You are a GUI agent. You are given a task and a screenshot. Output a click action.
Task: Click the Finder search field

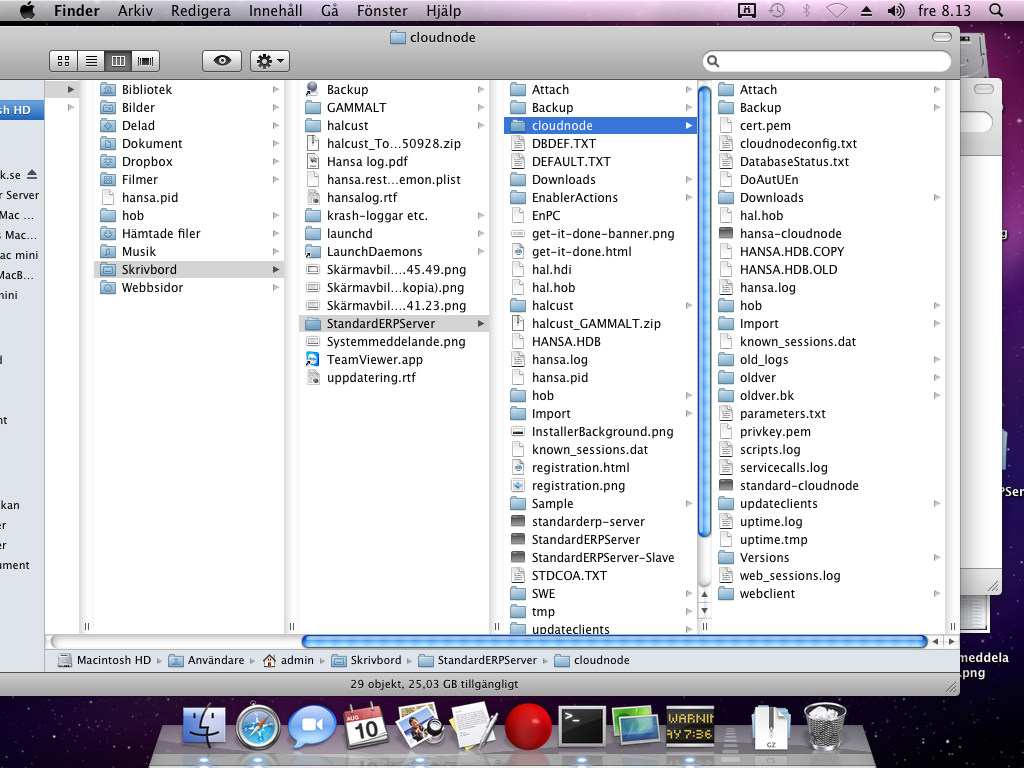point(827,61)
